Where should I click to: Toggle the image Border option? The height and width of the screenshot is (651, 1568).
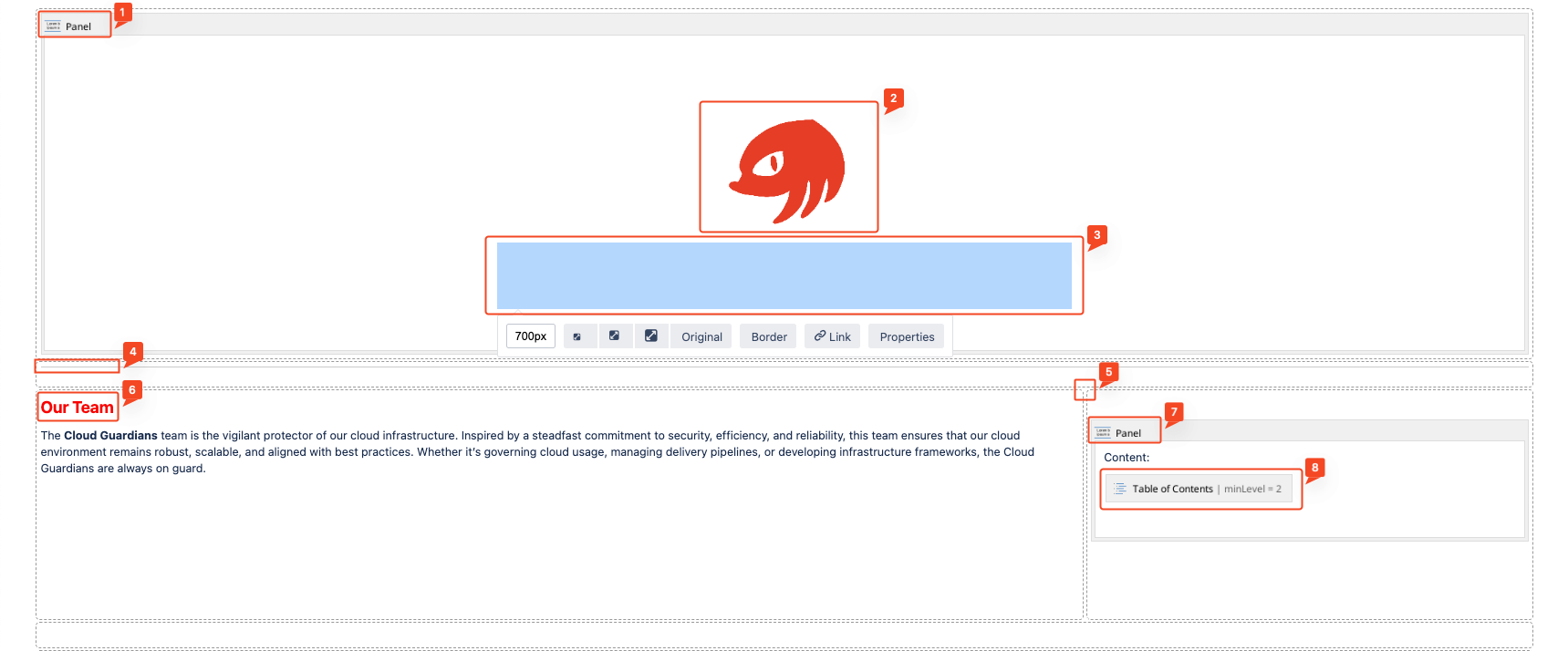point(769,336)
